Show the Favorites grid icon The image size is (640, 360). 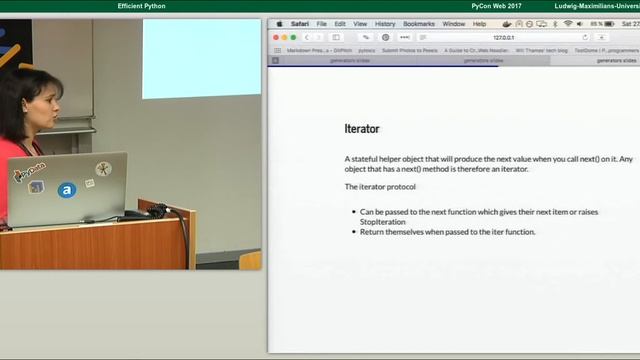278,51
